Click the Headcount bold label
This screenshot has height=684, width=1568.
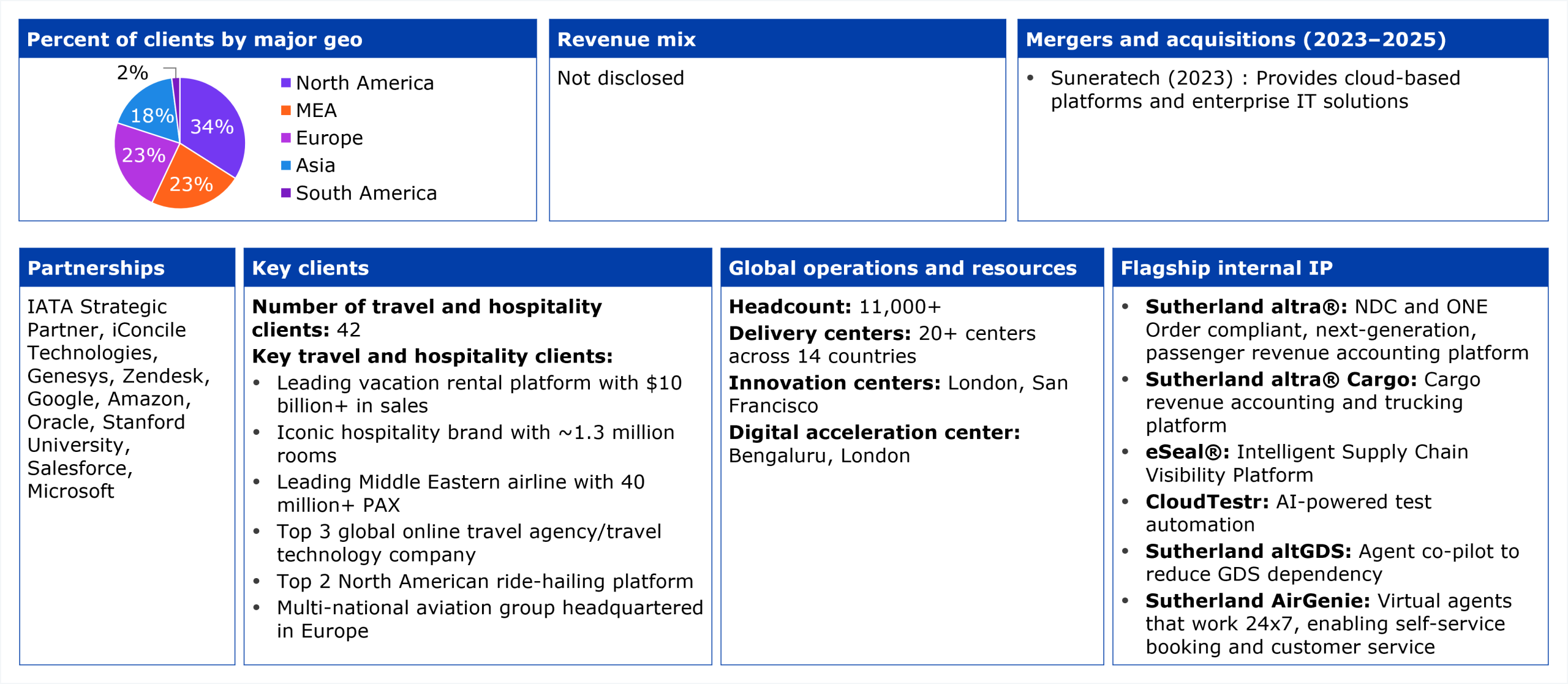[x=790, y=306]
